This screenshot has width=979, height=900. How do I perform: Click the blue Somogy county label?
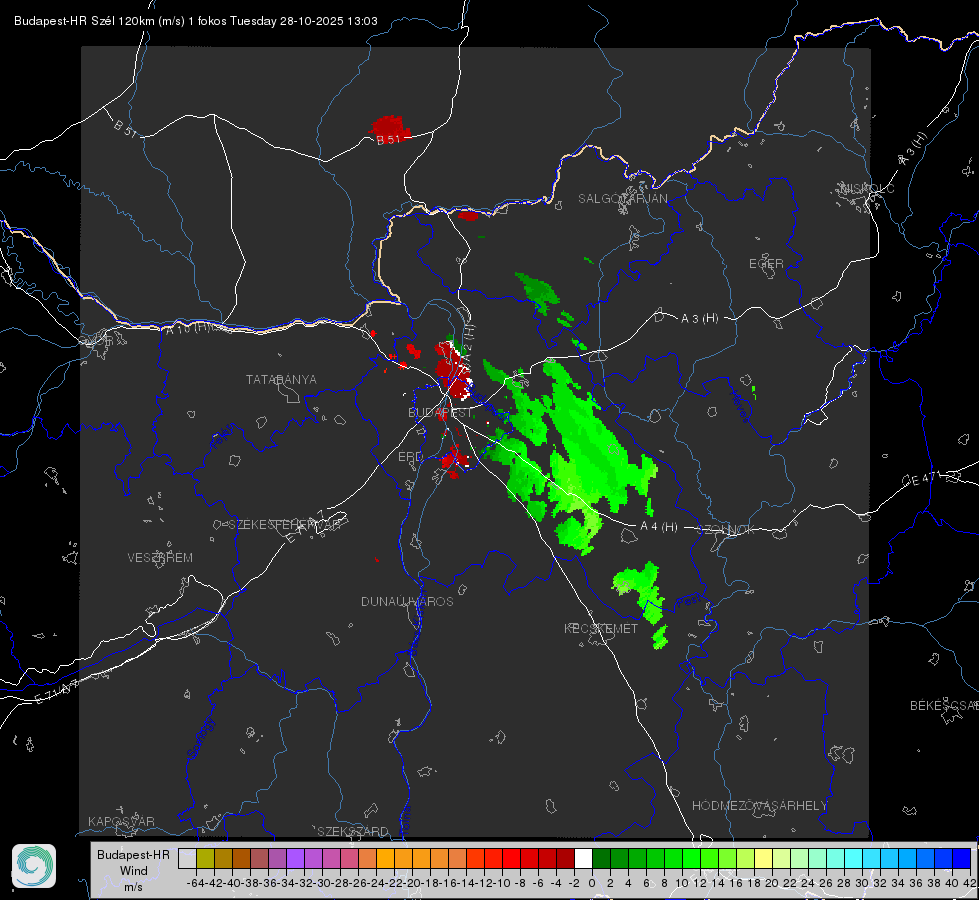point(201,738)
